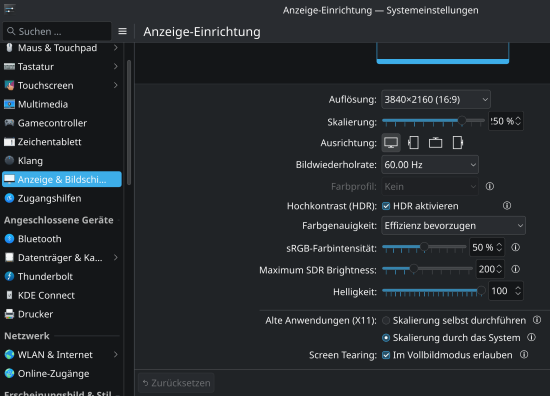Click the Maximum SDR Brightness slider handle
Image resolution: width=550 pixels, height=396 pixels.
(x=414, y=269)
